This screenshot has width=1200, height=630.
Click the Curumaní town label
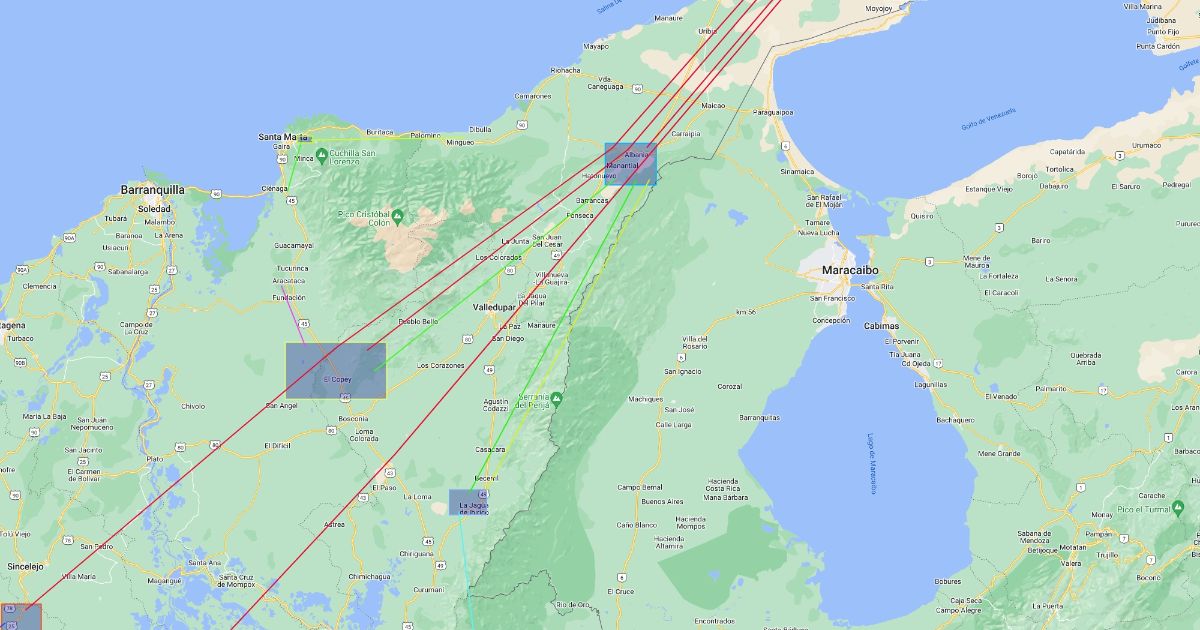click(x=428, y=589)
